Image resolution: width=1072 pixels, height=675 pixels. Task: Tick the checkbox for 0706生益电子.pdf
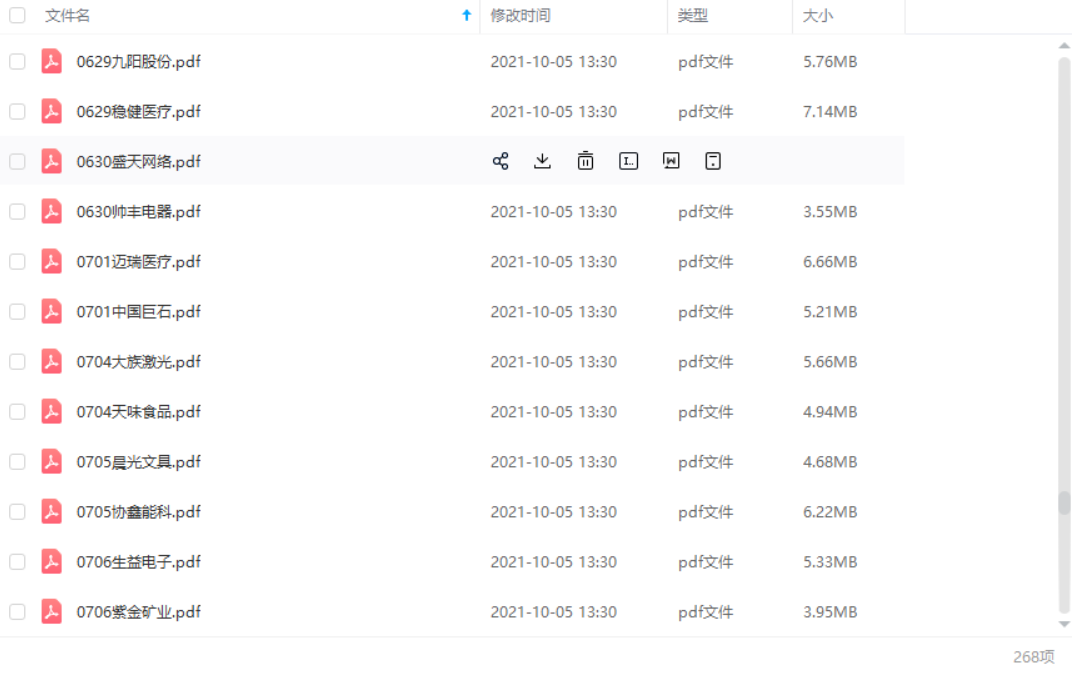click(x=18, y=561)
